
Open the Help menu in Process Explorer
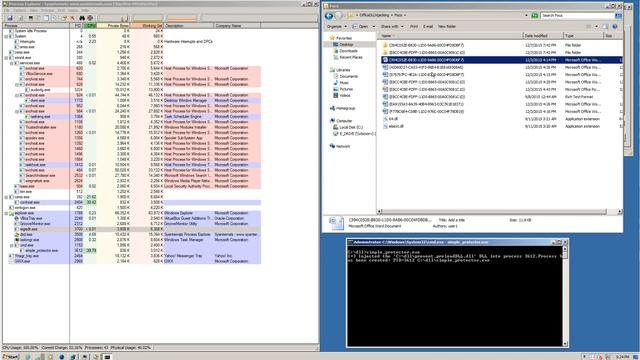(x=85, y=10)
